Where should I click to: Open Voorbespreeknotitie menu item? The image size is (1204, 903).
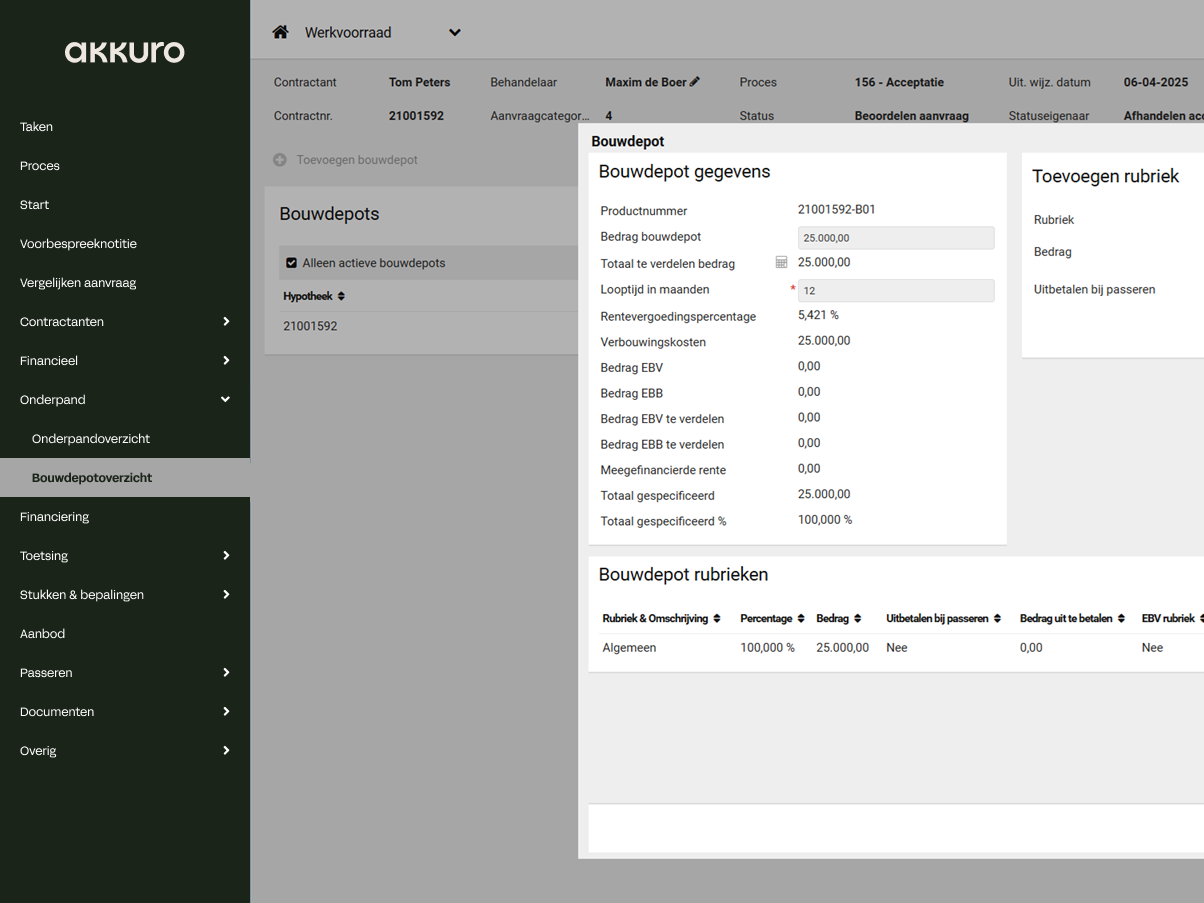pyautogui.click(x=125, y=244)
